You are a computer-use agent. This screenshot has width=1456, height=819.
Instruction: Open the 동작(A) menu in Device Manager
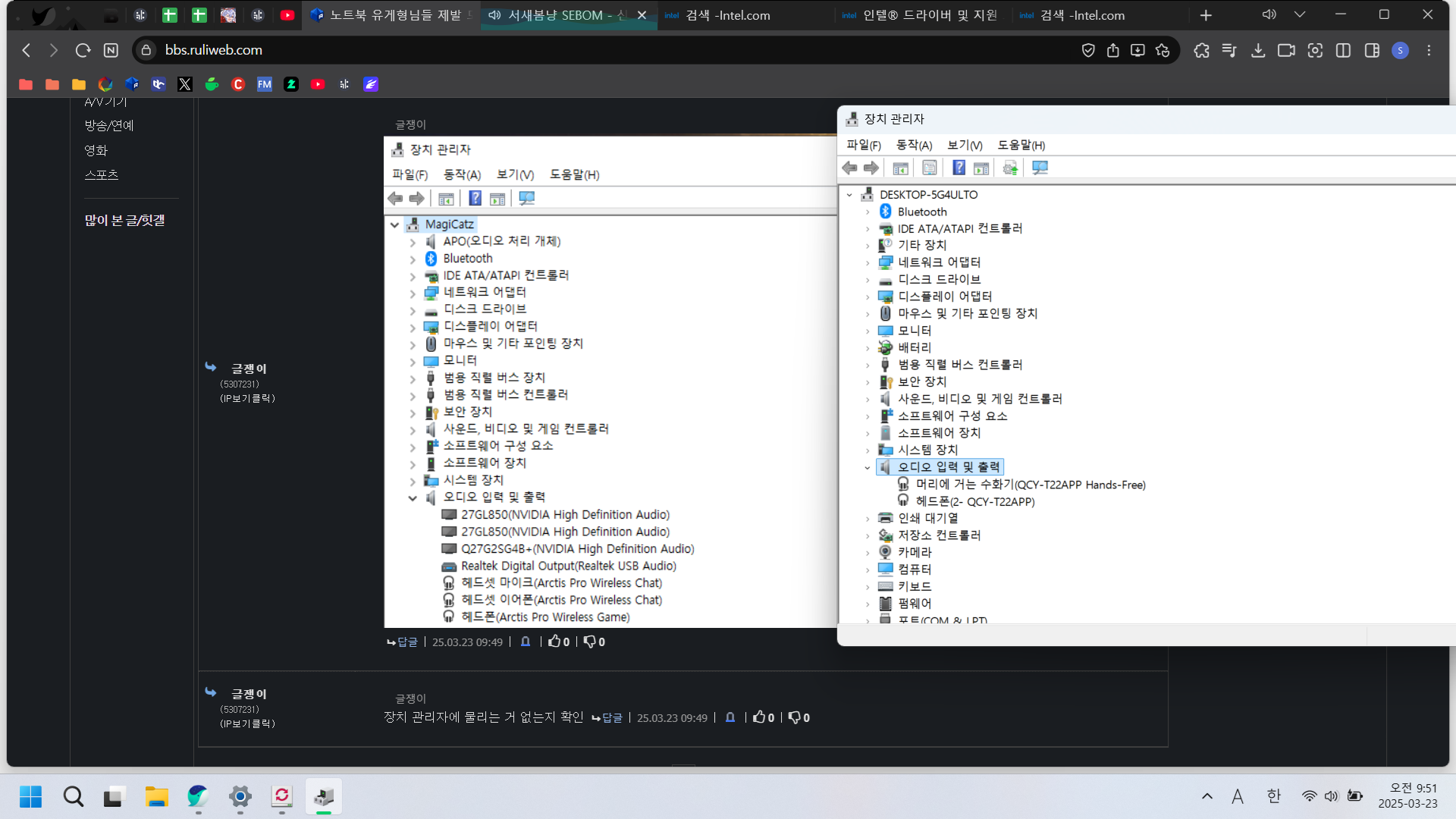pos(914,145)
